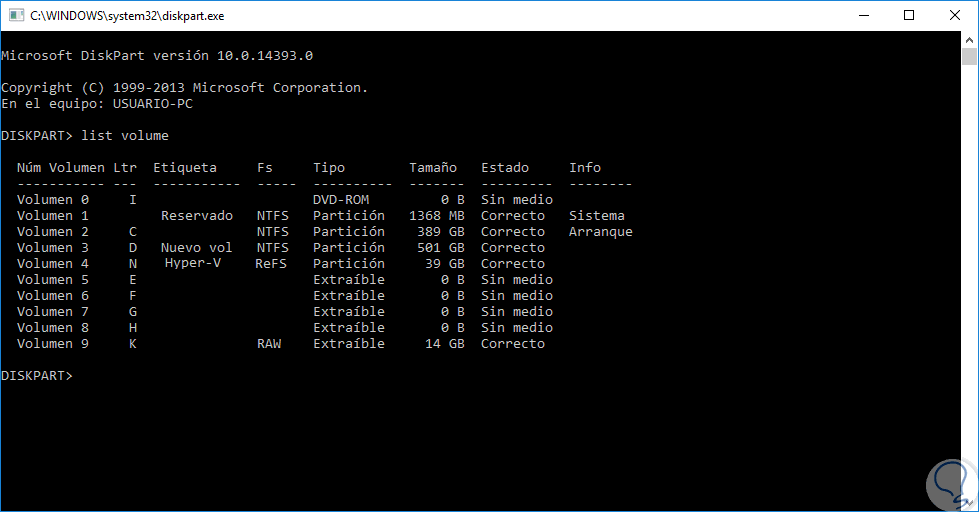Click drive letter 'N' of Volumen 4

click(132, 263)
